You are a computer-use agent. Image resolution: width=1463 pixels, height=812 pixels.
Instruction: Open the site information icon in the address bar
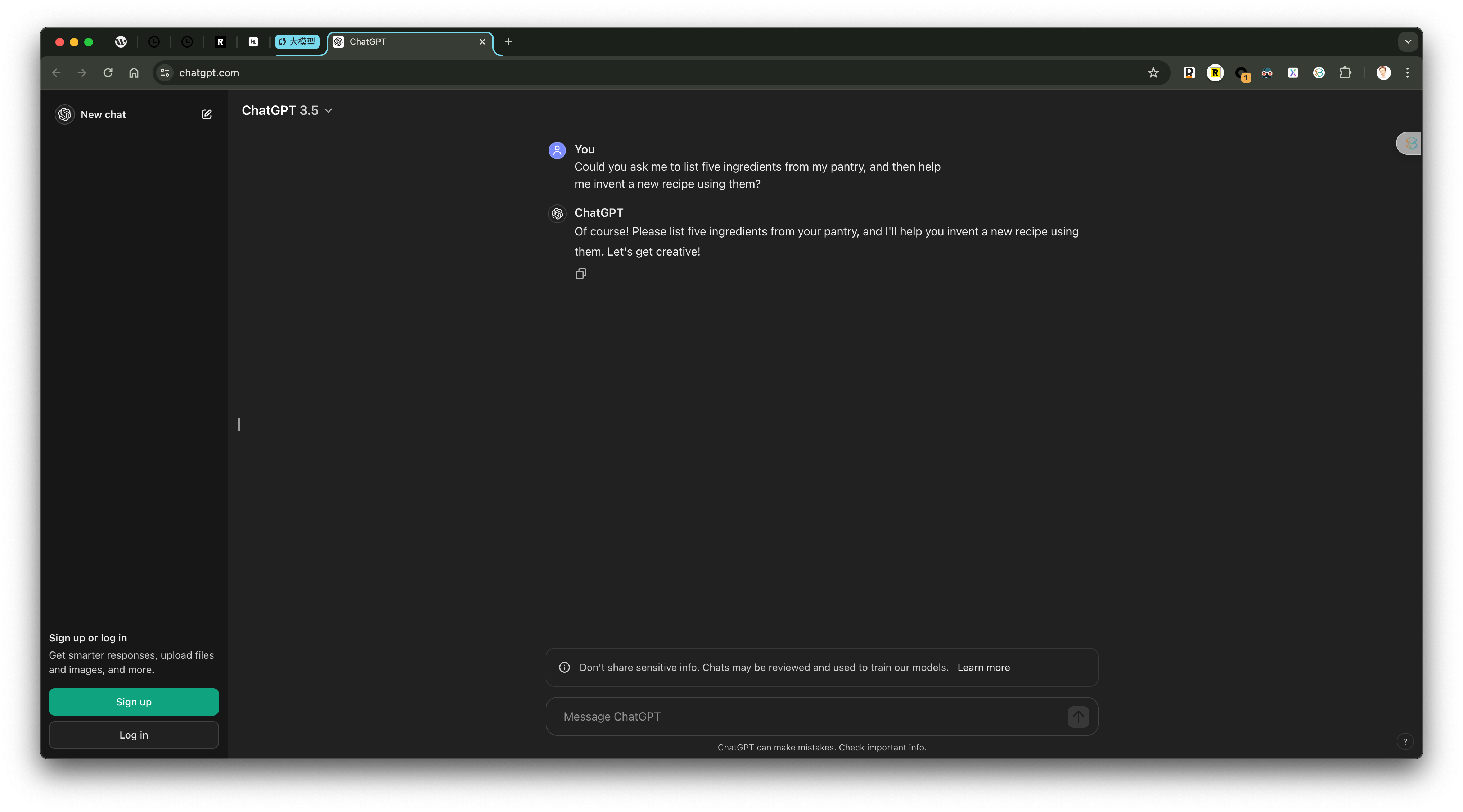165,73
